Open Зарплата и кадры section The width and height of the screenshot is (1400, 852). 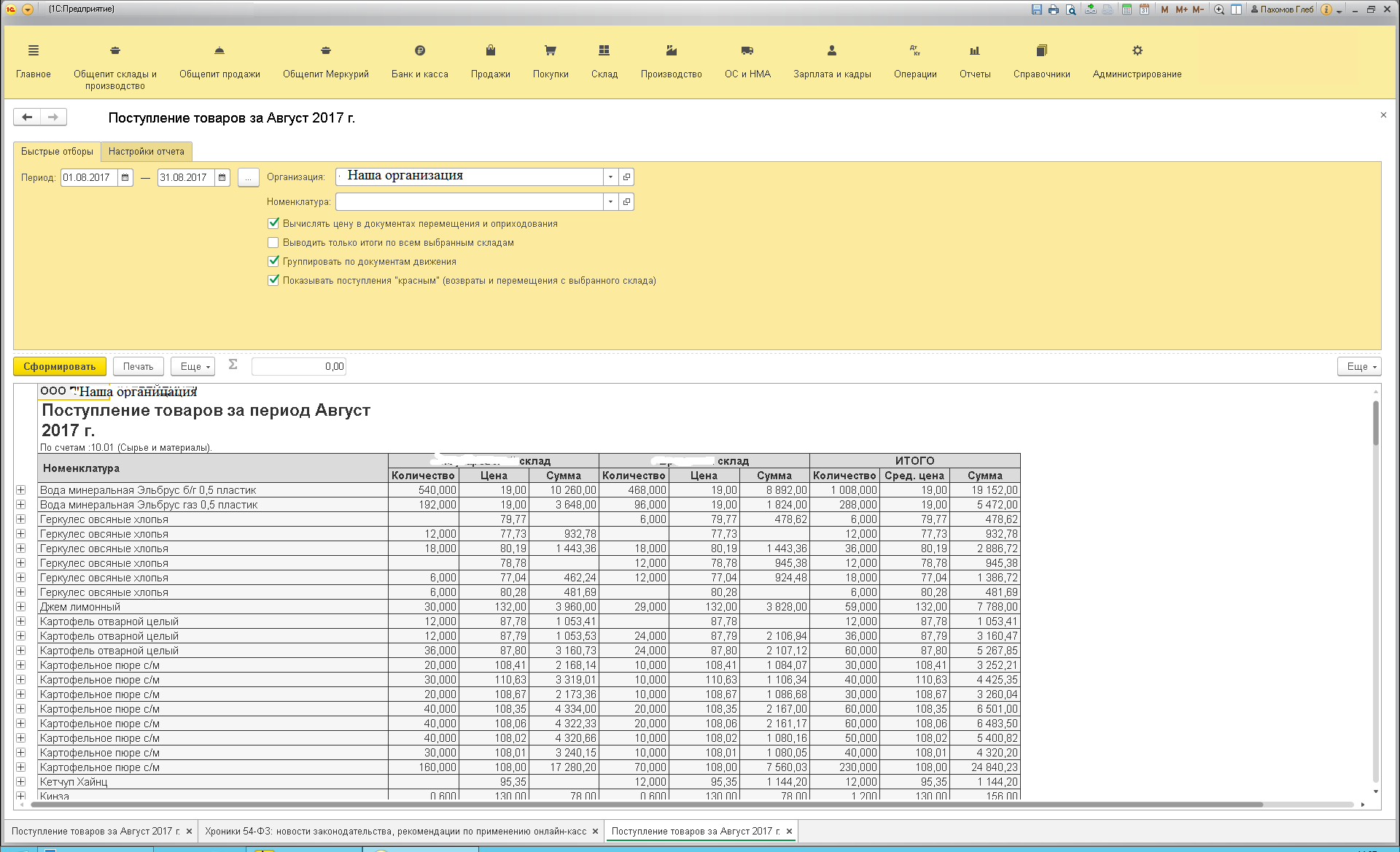[x=832, y=61]
